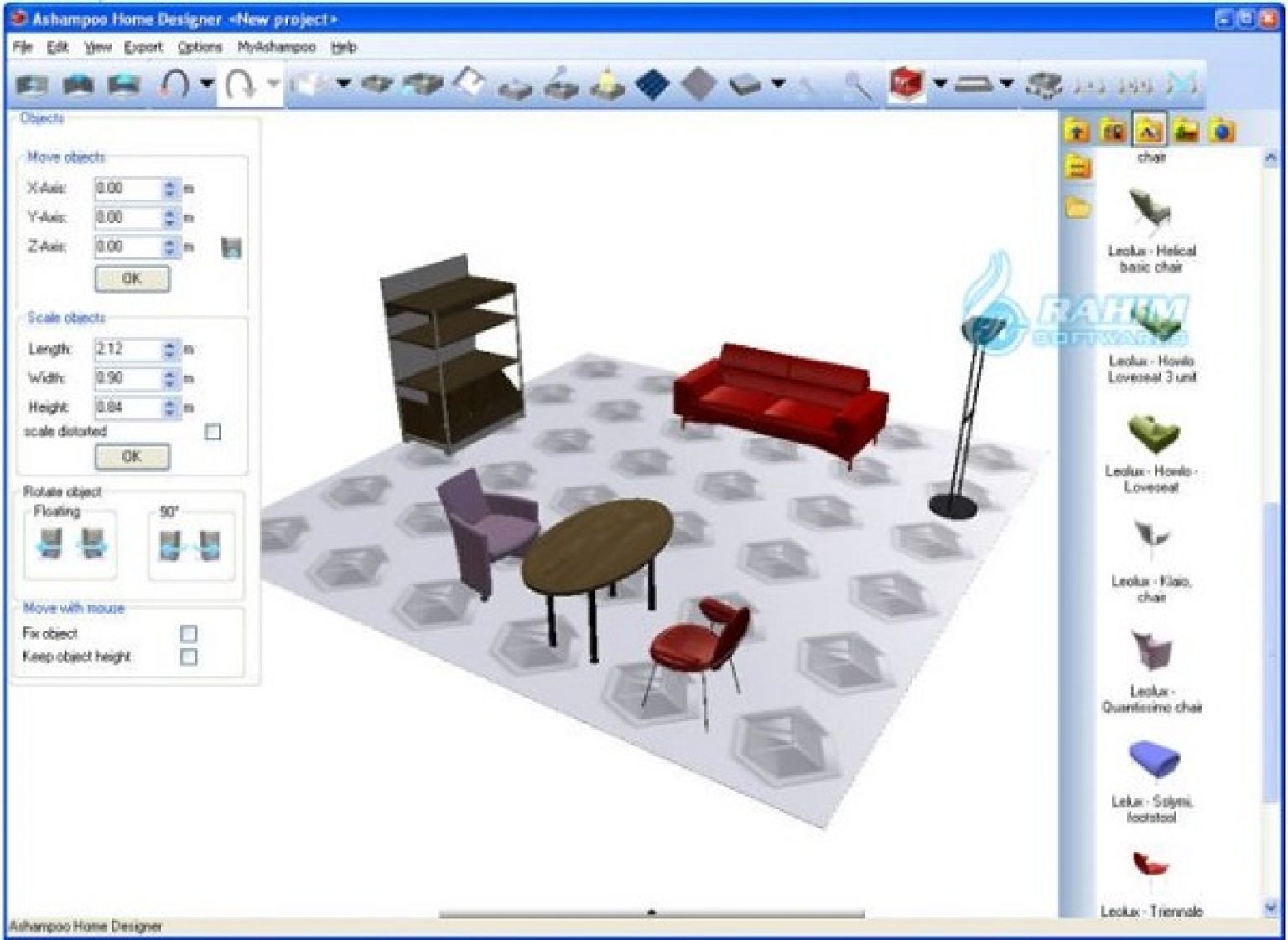
Task: Rotate object 90° right
Action: click(210, 546)
